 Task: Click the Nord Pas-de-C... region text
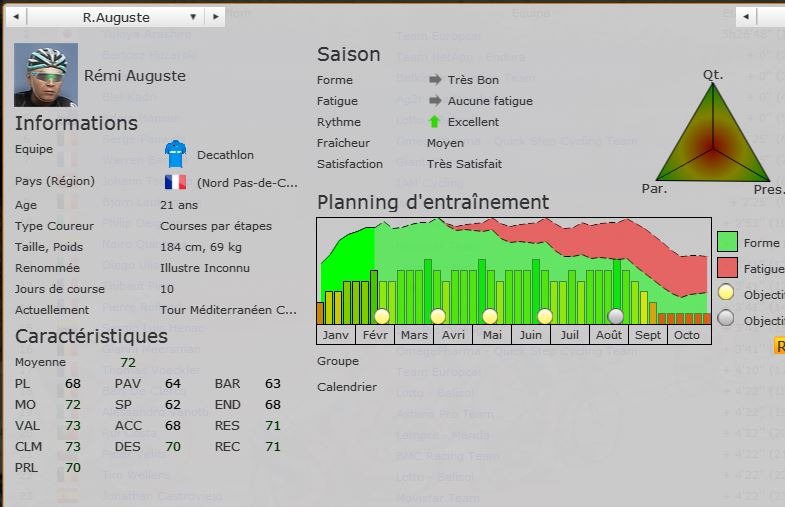247,183
